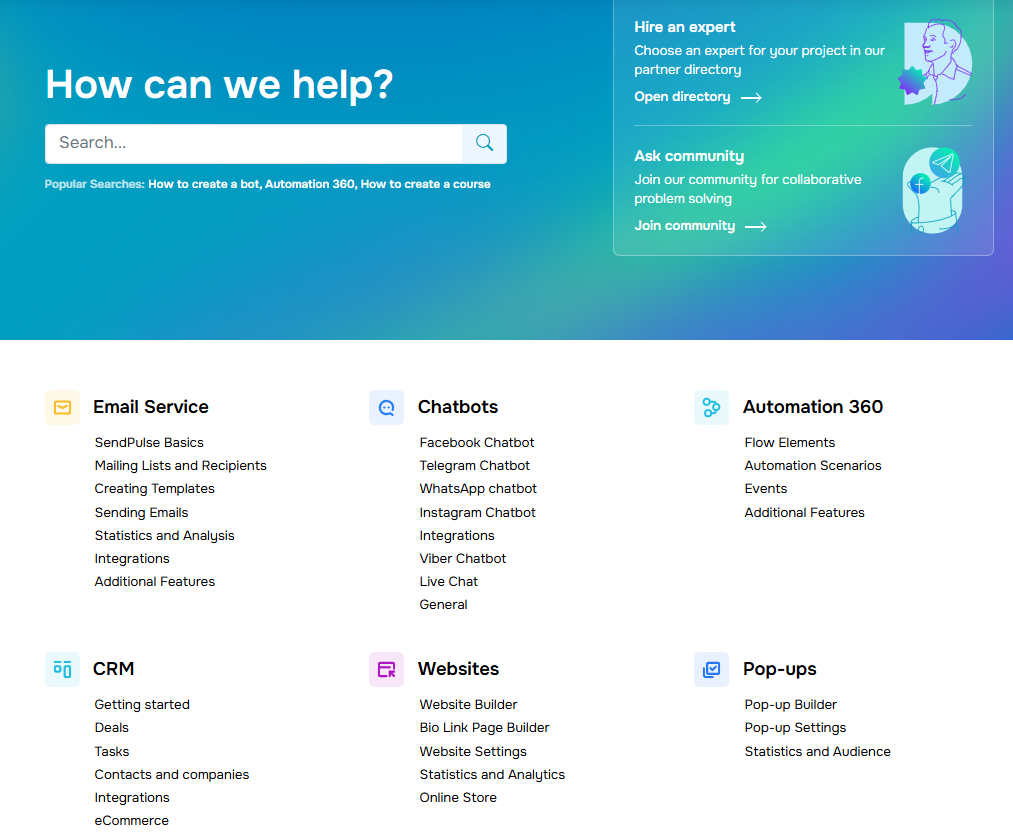The height and width of the screenshot is (834, 1013).
Task: Open Facebook Chatbot help
Action: tap(477, 443)
